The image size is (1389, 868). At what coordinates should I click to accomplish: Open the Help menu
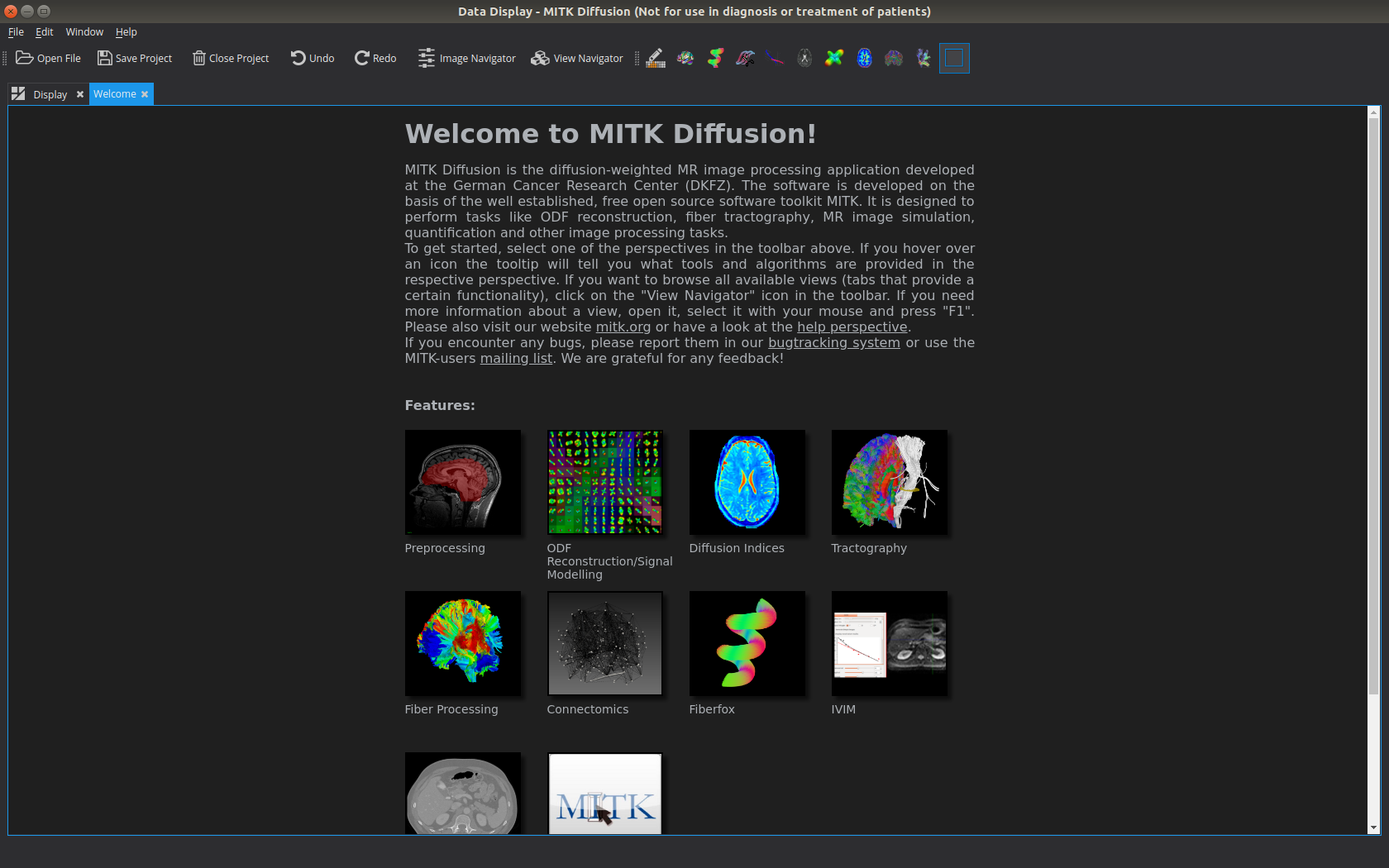click(x=126, y=32)
